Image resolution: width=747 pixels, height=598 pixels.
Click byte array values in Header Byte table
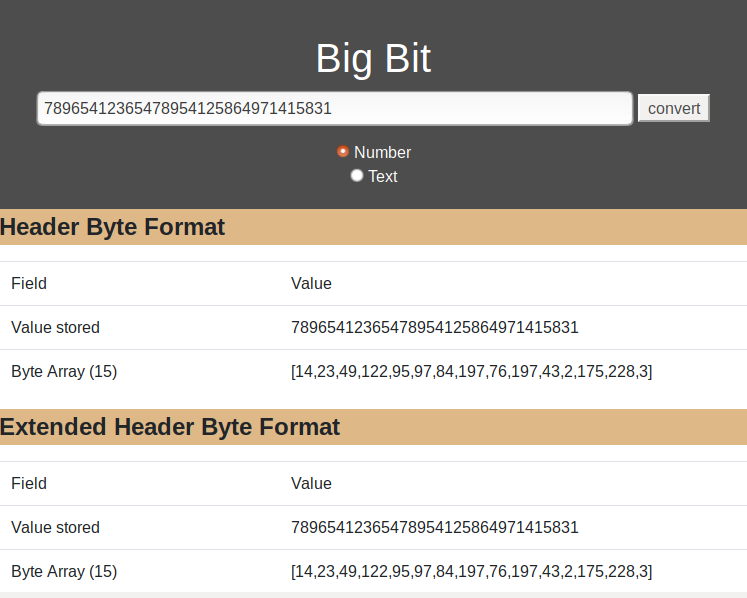[x=471, y=372]
